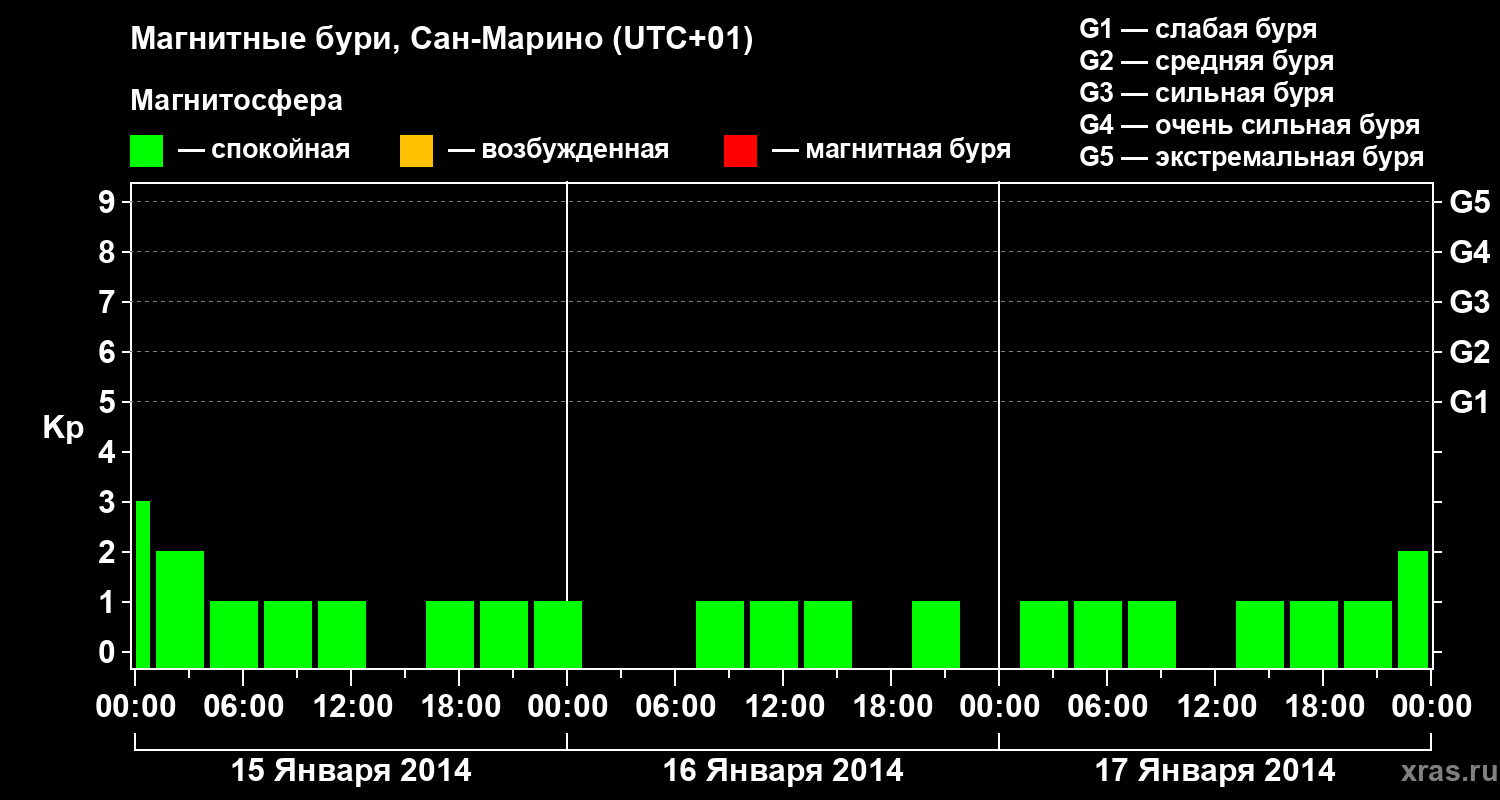1500x800 pixels.
Task: Click the 'G1' label on the right axis
Action: pyautogui.click(x=1469, y=402)
